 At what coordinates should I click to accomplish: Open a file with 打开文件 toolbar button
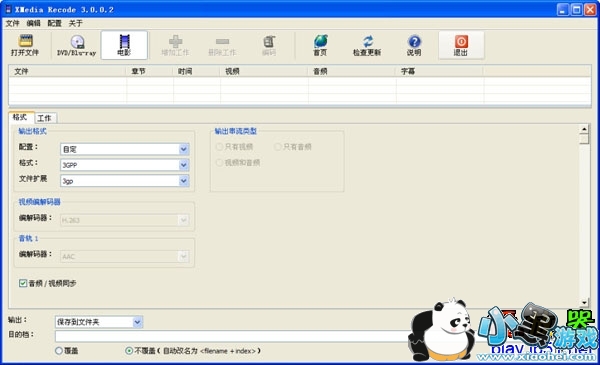pyautogui.click(x=25, y=46)
